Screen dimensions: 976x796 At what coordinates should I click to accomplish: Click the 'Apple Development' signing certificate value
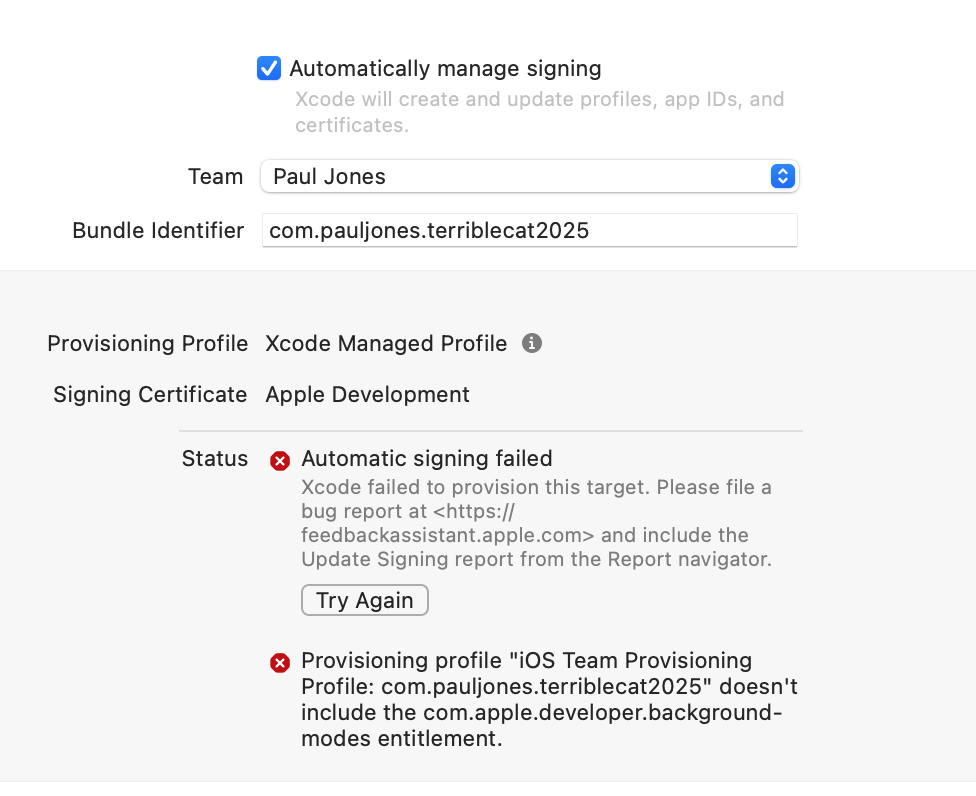pos(367,395)
